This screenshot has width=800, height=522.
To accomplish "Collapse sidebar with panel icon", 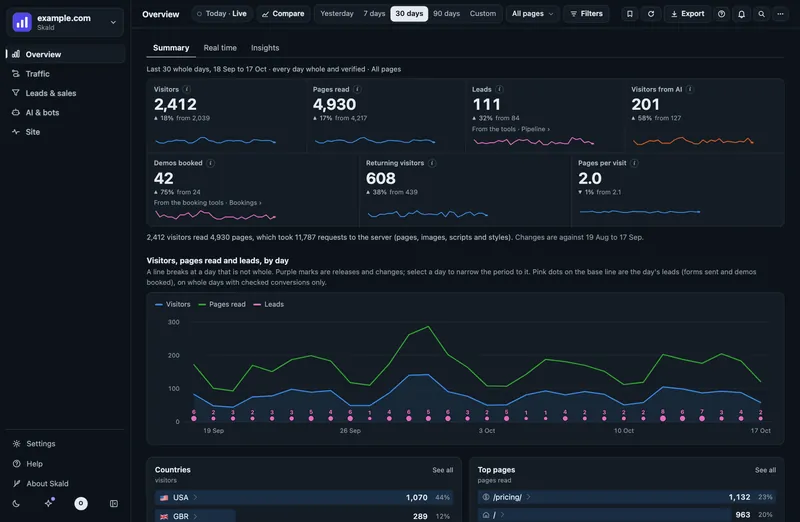I will point(114,504).
